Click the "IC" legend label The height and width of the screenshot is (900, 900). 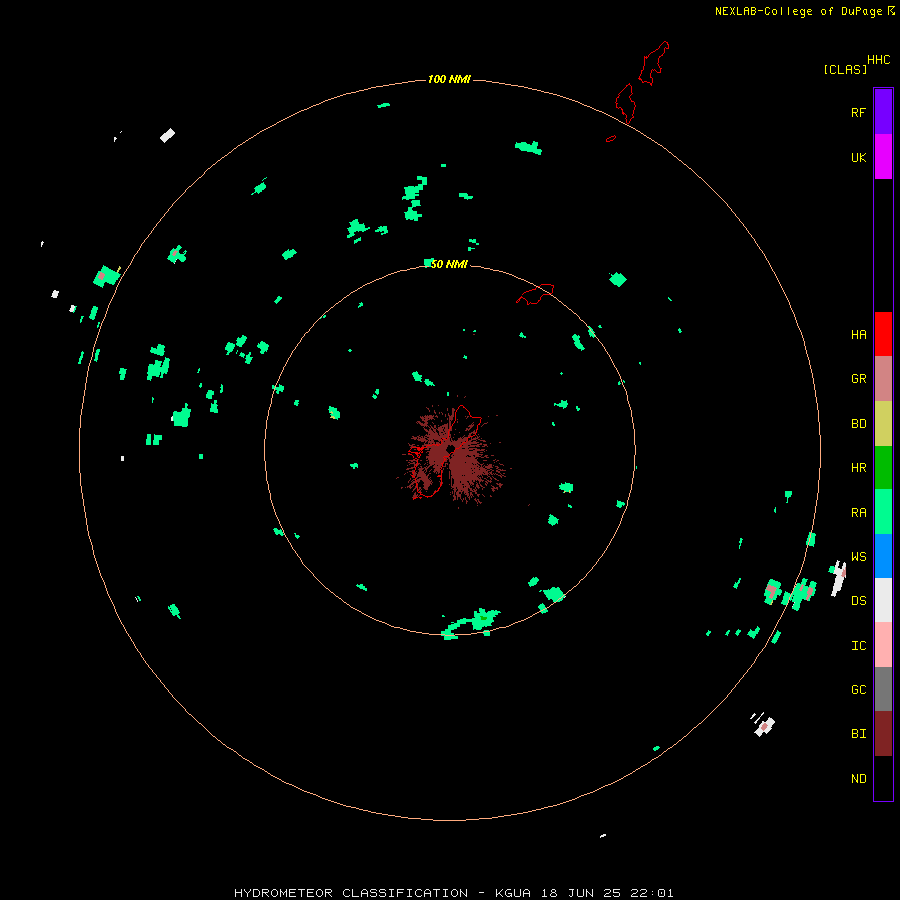coord(858,646)
